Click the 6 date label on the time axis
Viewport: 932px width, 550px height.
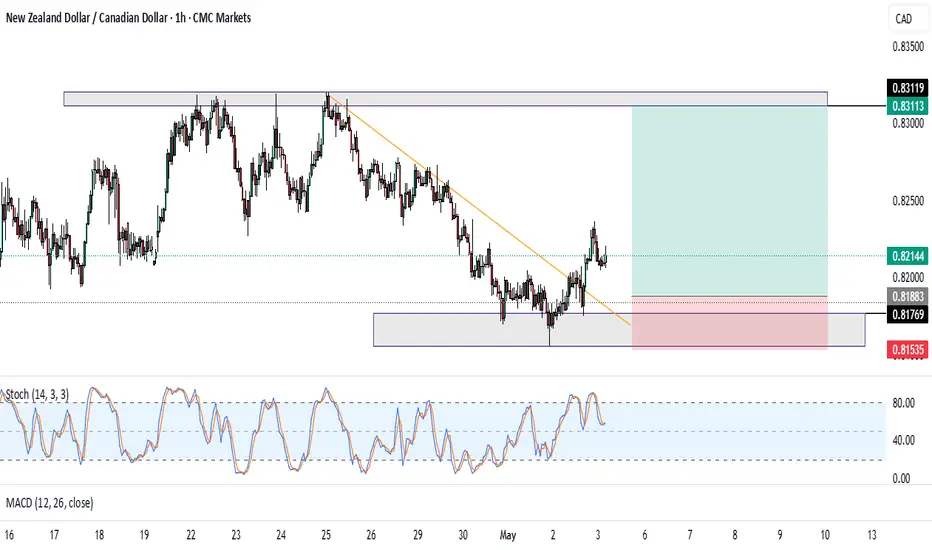pos(644,535)
